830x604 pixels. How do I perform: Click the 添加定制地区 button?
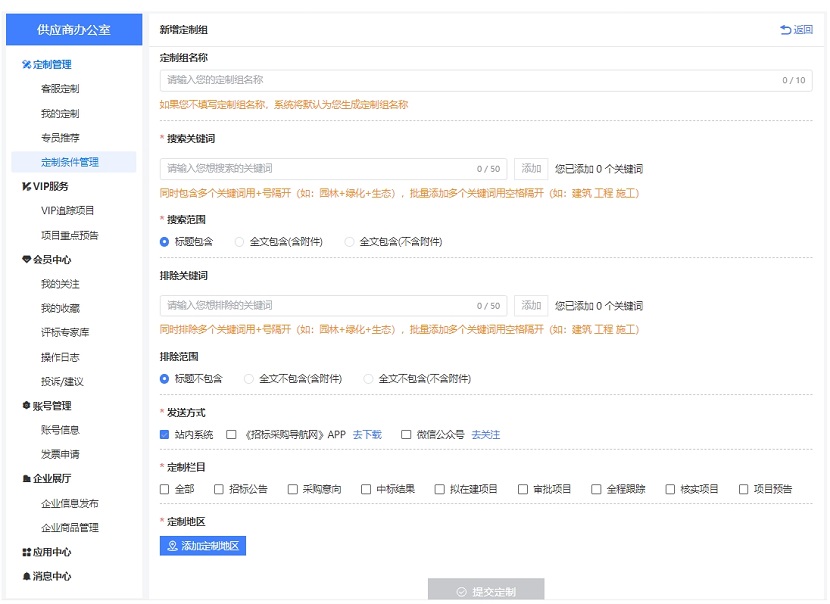[203, 546]
